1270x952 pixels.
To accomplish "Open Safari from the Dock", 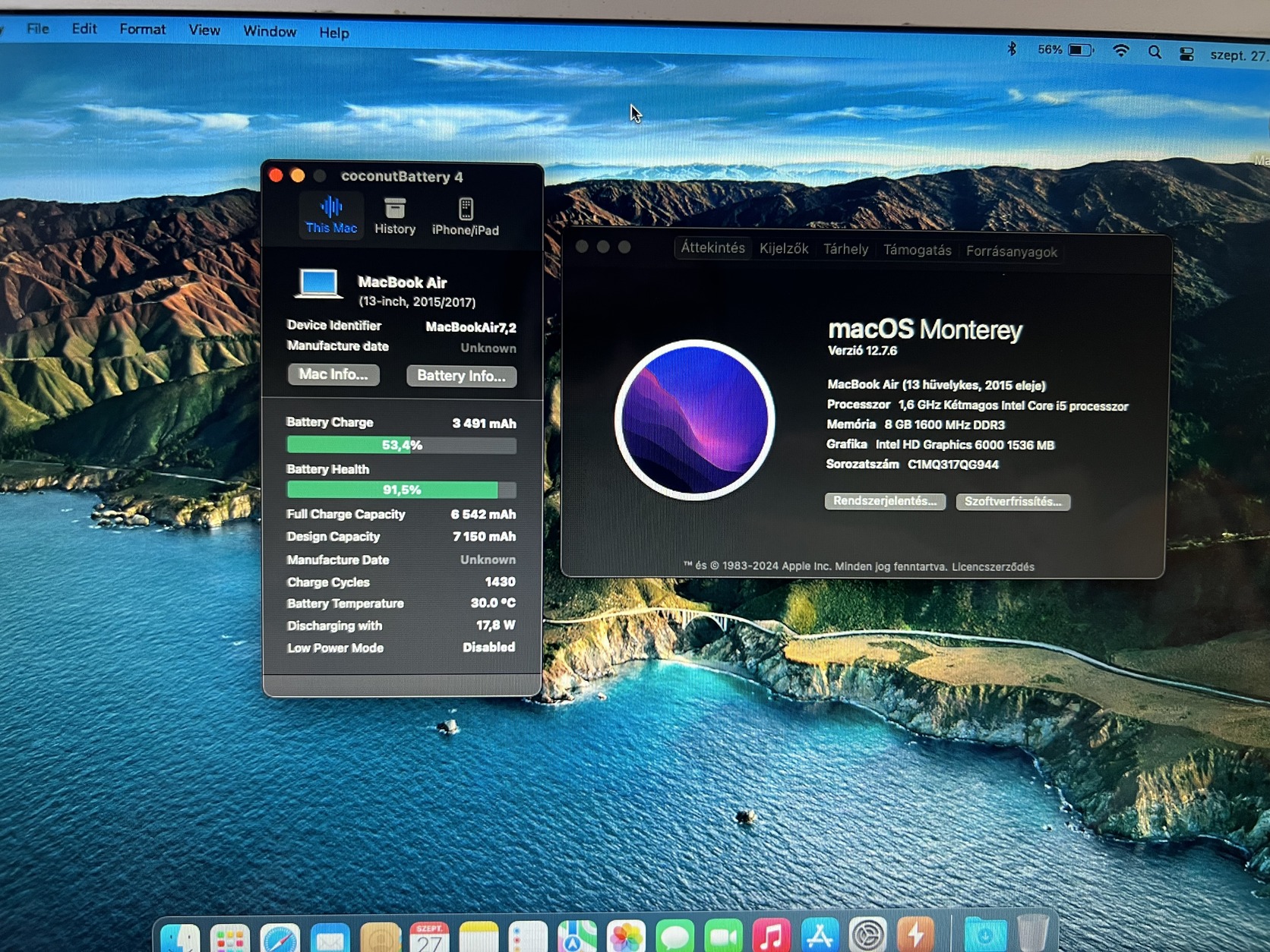I will [280, 938].
